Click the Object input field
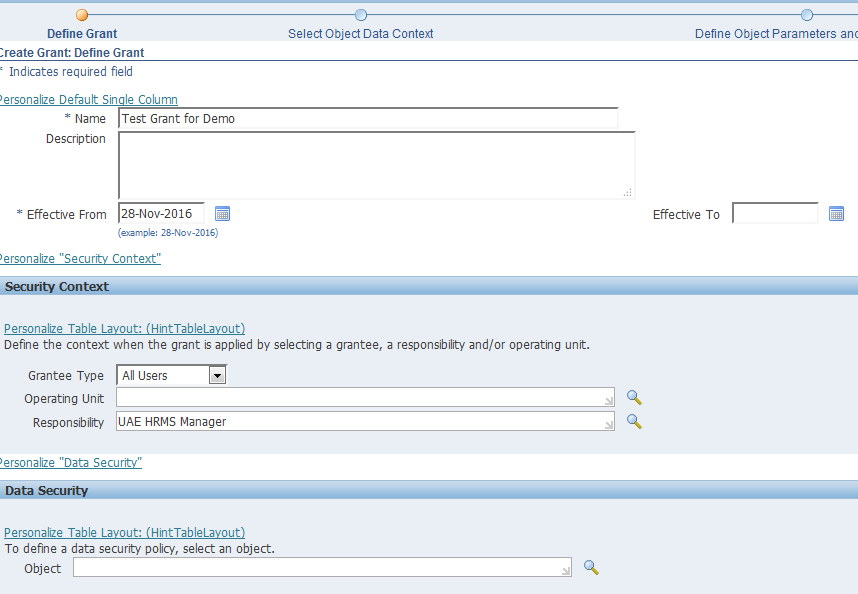 [x=322, y=567]
